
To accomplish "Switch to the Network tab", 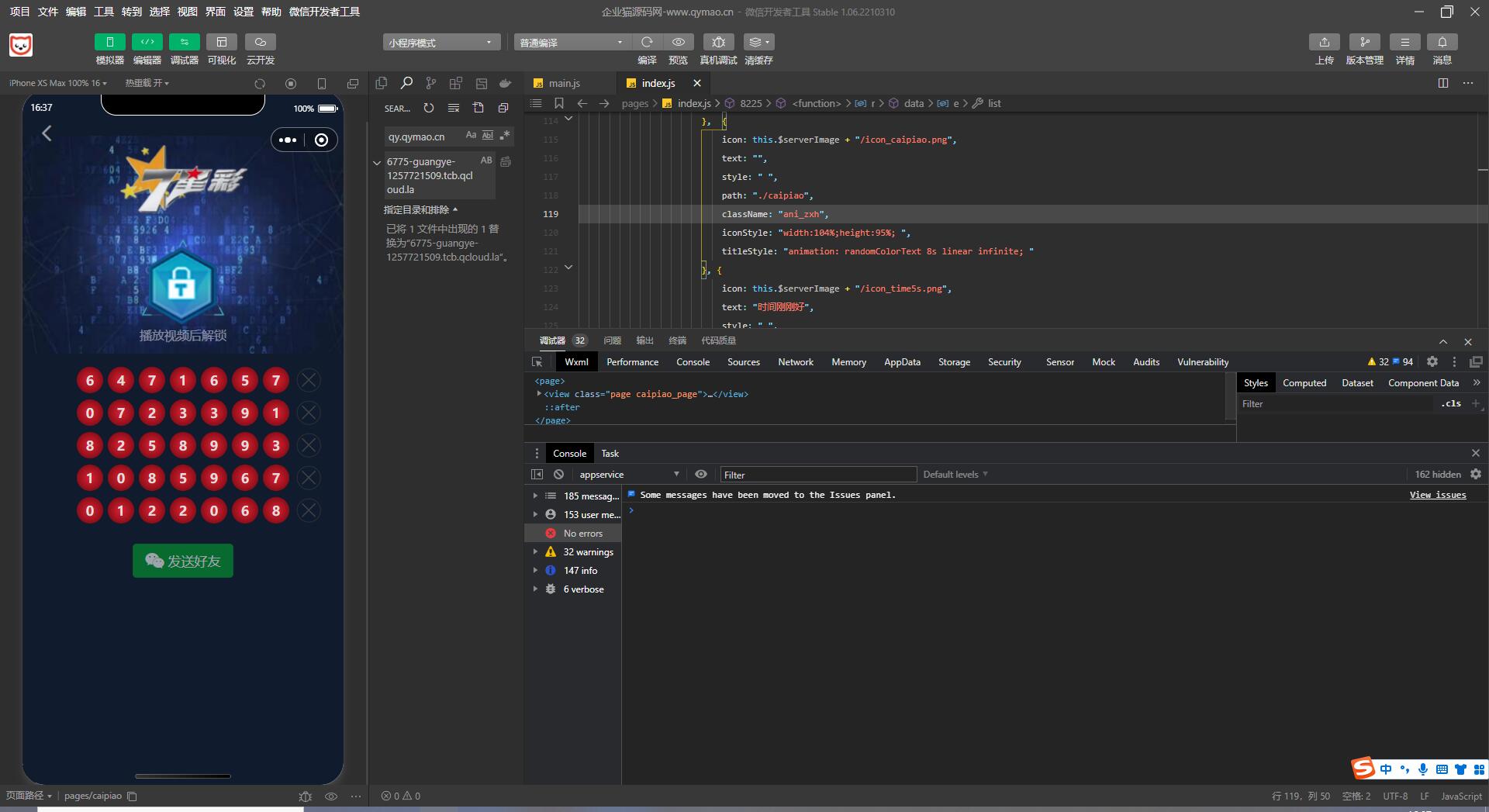I will point(795,362).
